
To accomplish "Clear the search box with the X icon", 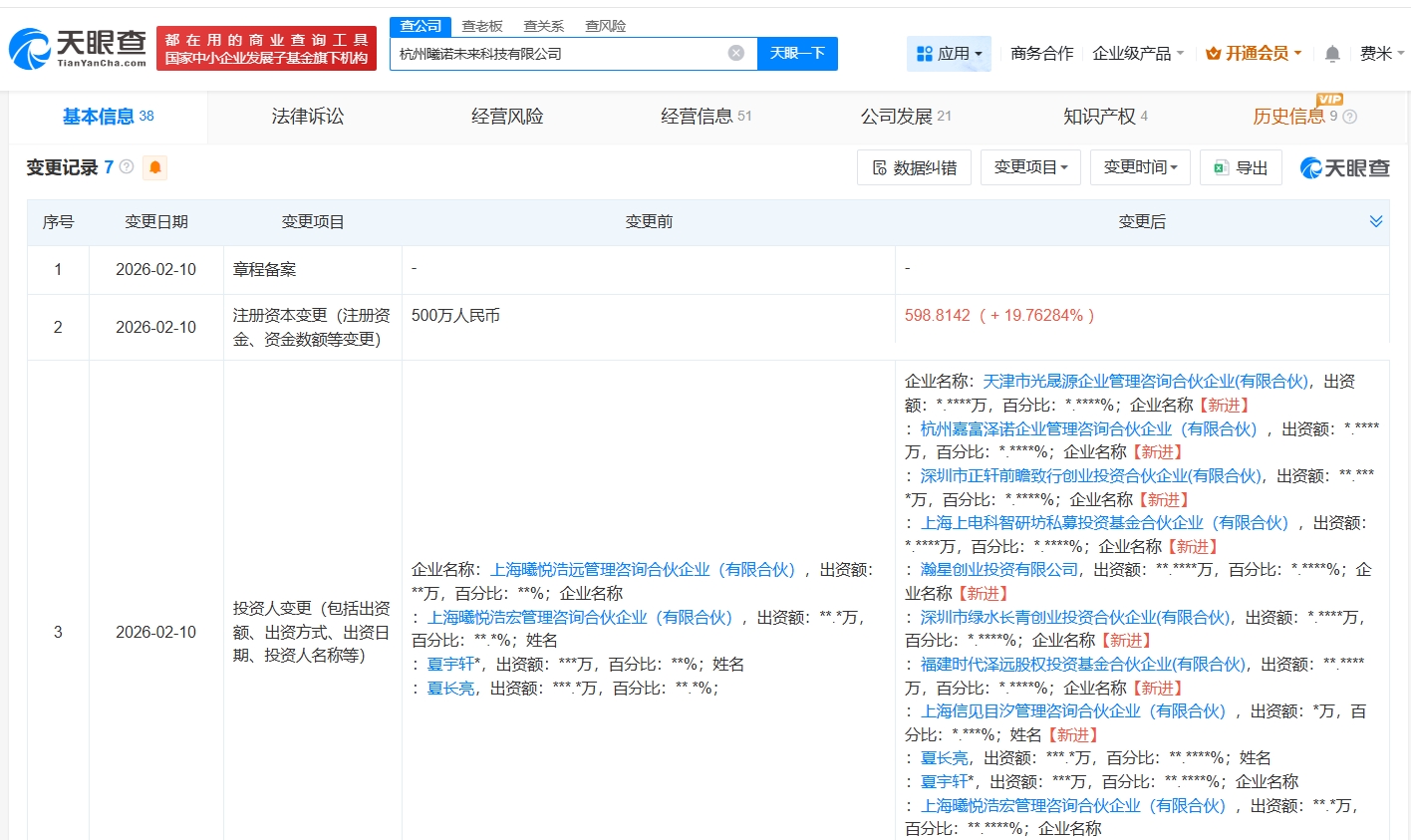I will 735,54.
